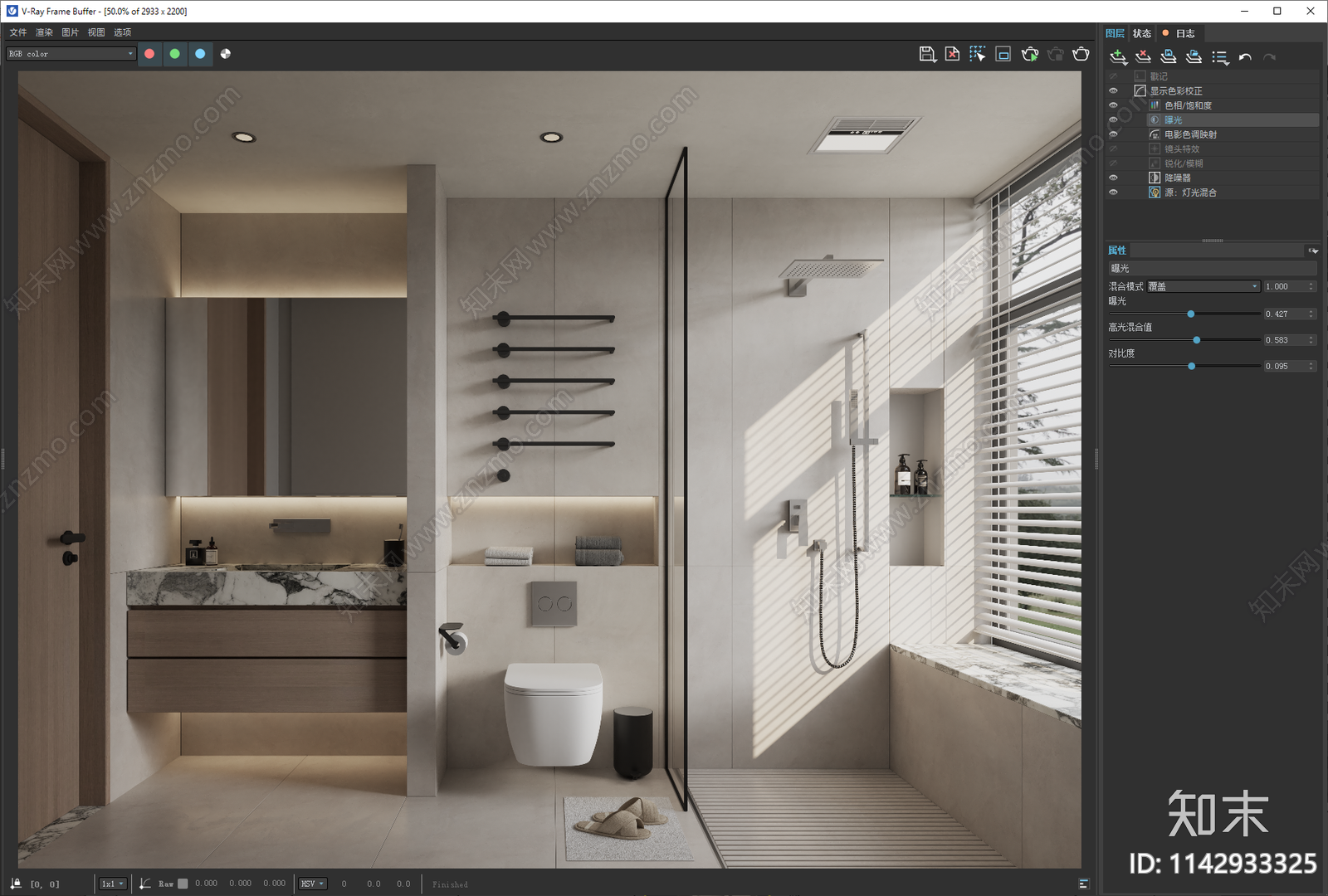Open the 选项 menu

click(x=123, y=32)
